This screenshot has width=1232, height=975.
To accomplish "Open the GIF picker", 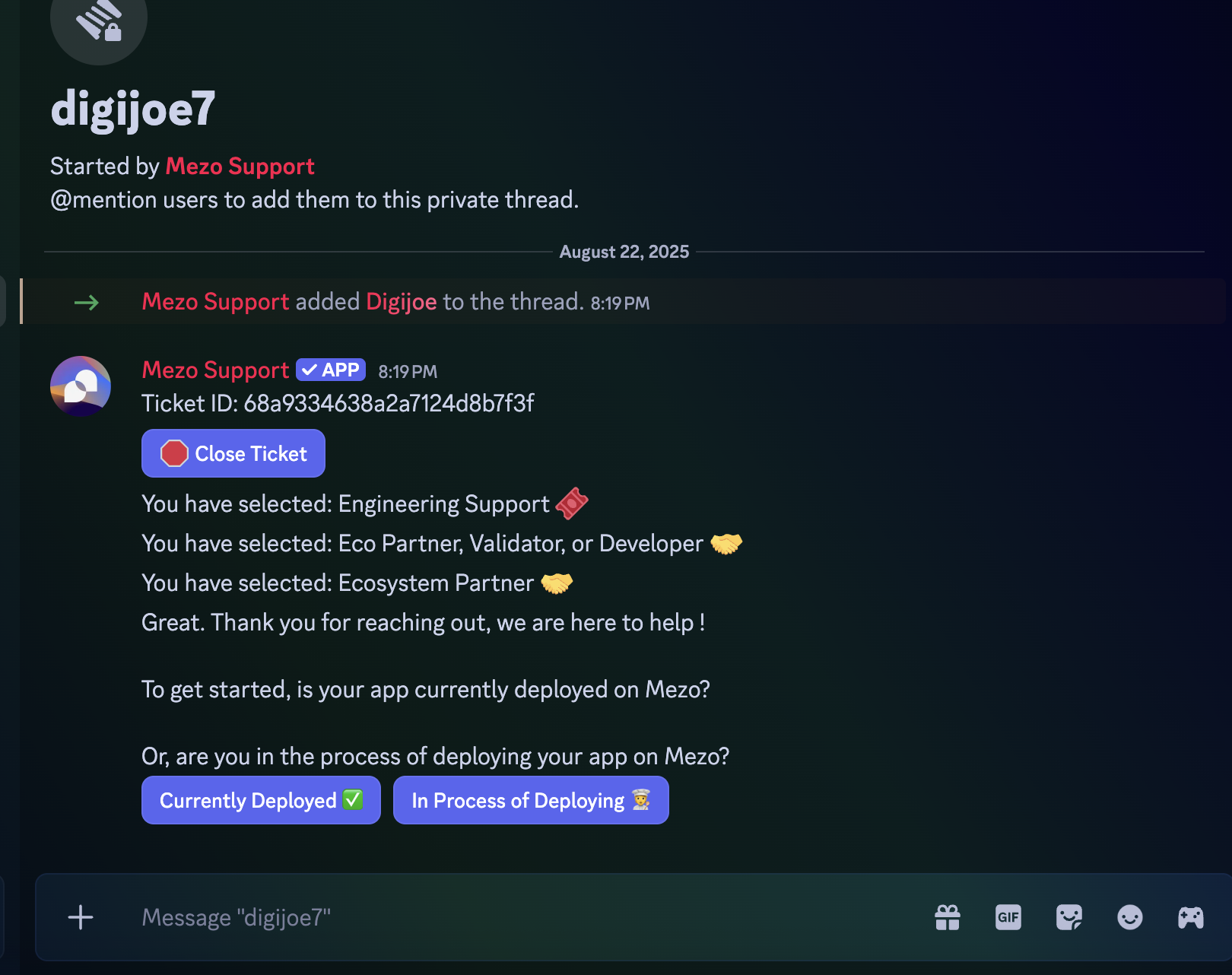I will pyautogui.click(x=1008, y=917).
